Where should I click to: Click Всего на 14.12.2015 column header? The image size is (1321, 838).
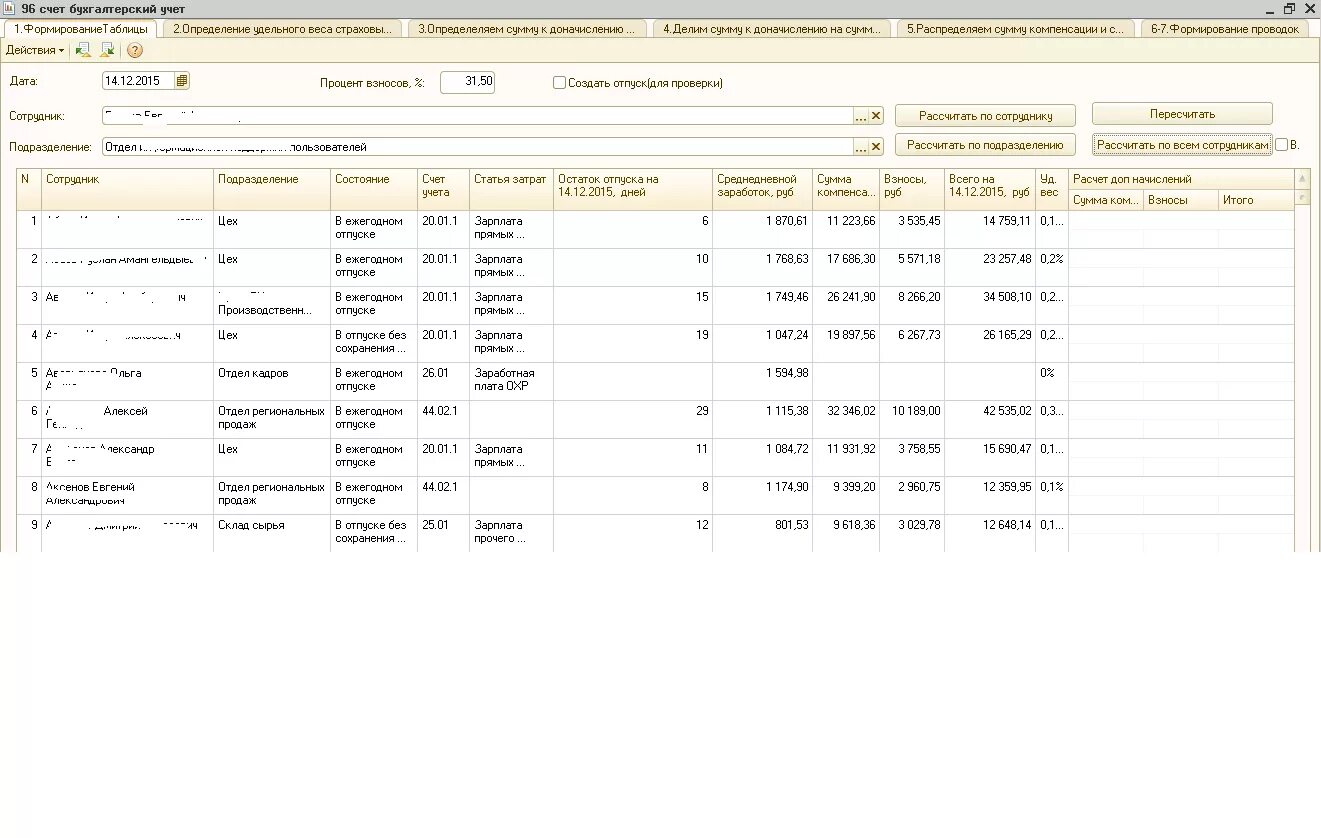coord(990,189)
